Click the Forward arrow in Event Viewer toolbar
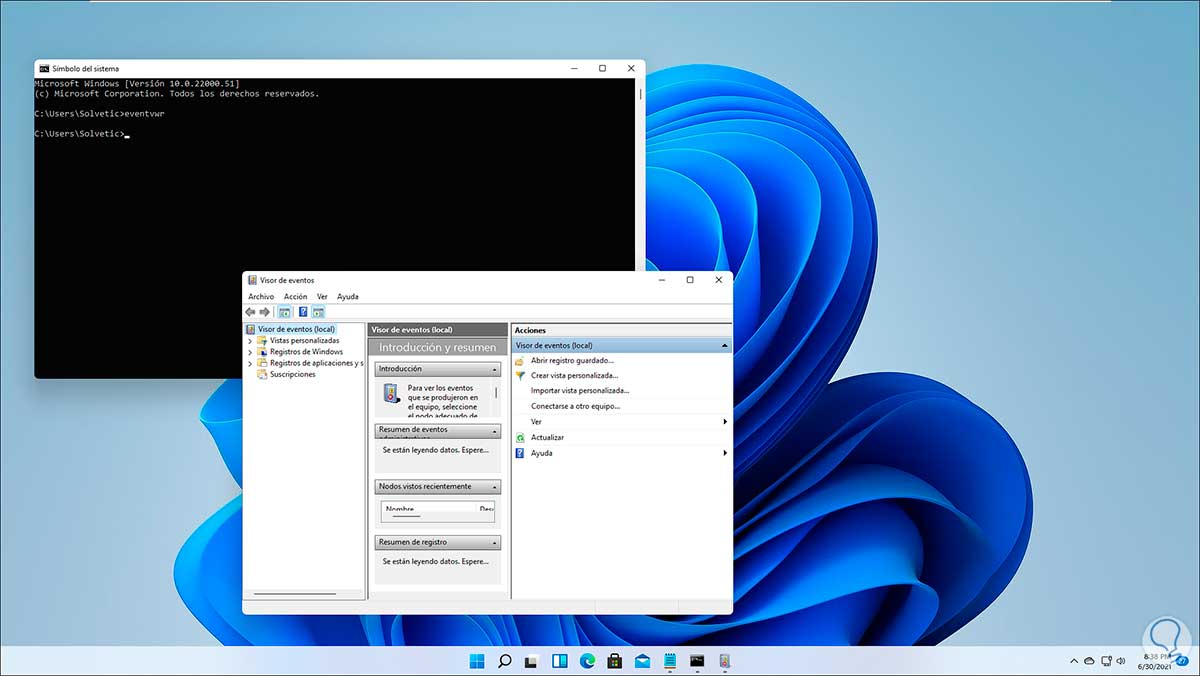Image resolution: width=1200 pixels, height=676 pixels. (264, 312)
